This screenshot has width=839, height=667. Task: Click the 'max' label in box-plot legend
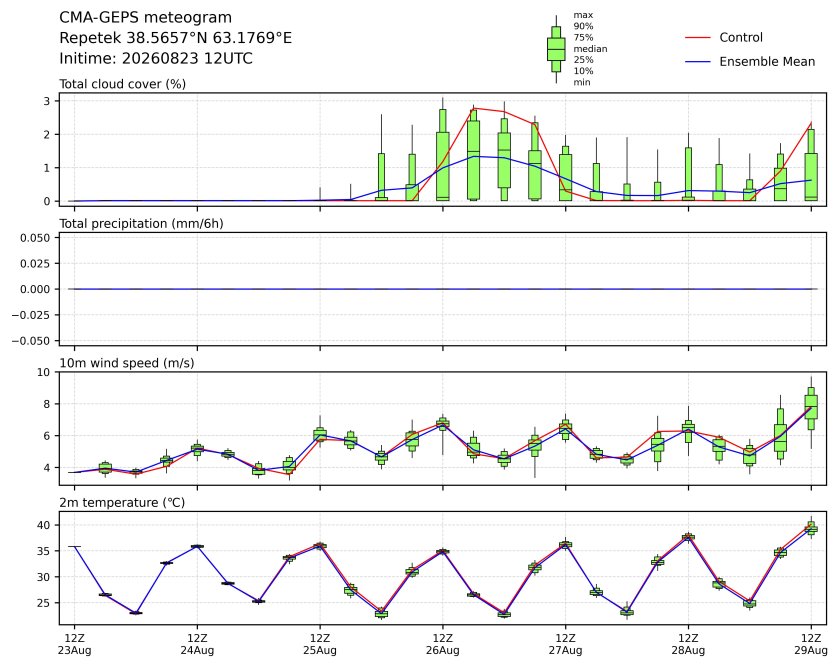point(583,15)
